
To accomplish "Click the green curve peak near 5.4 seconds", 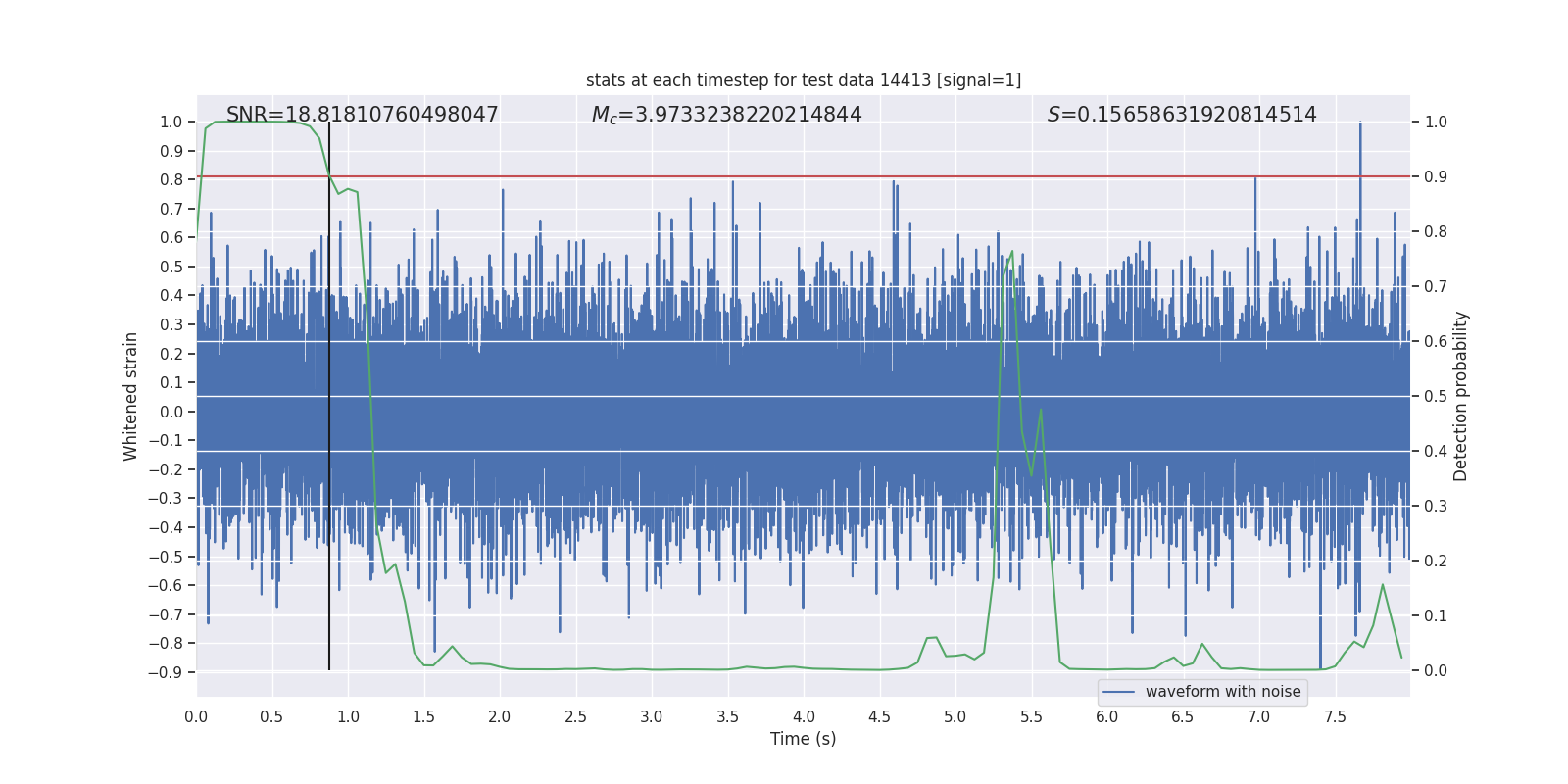I will point(1012,252).
